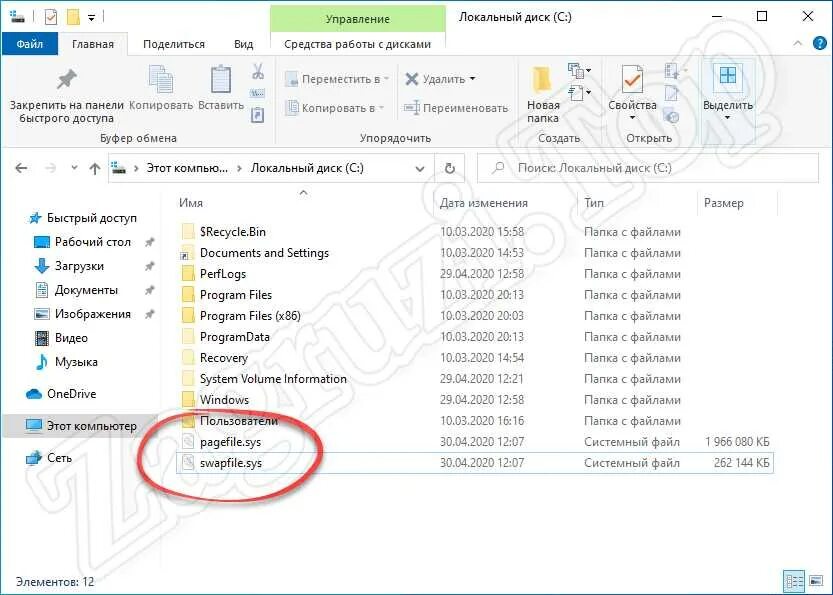Image resolution: width=833 pixels, height=595 pixels.
Task: Click the scissors Cut icon
Action: 258,71
